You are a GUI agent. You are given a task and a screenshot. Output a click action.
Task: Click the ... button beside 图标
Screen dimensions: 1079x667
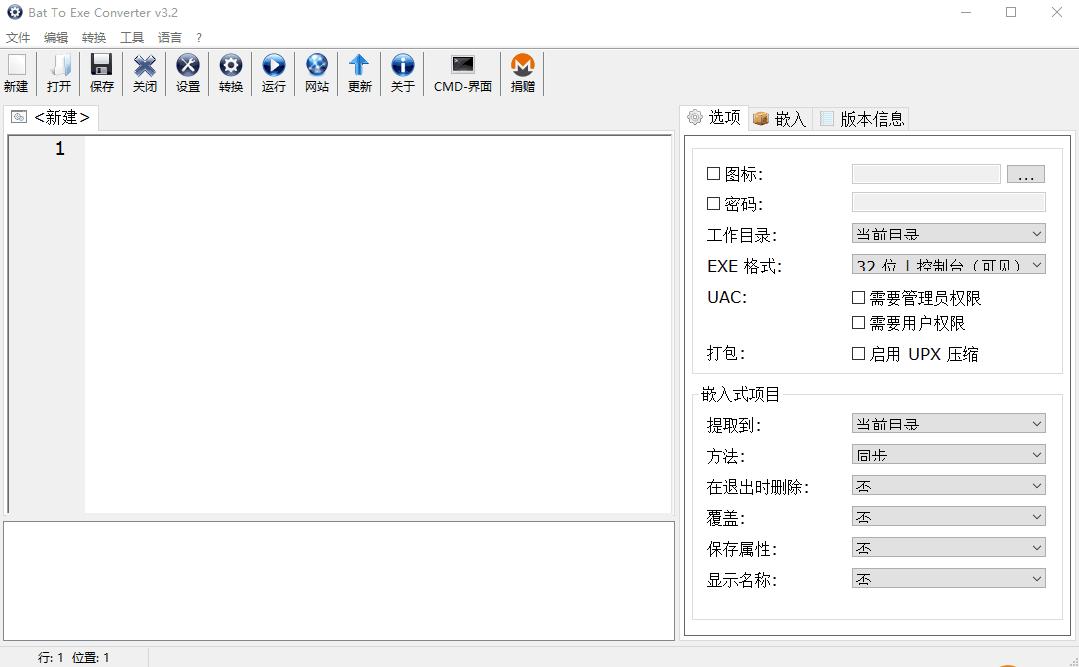point(1026,173)
